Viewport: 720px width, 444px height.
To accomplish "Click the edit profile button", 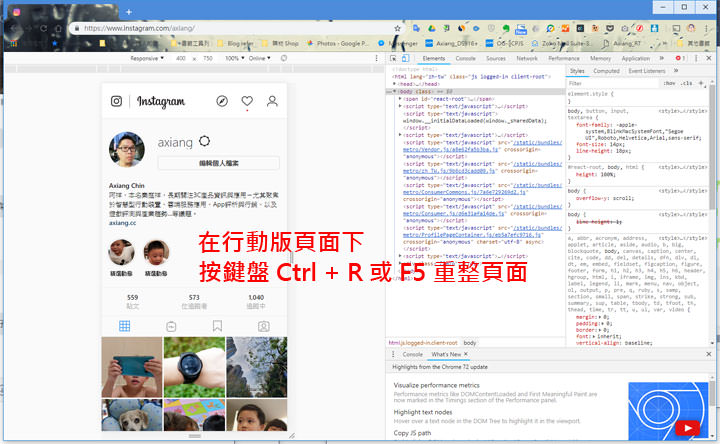I will coord(219,163).
